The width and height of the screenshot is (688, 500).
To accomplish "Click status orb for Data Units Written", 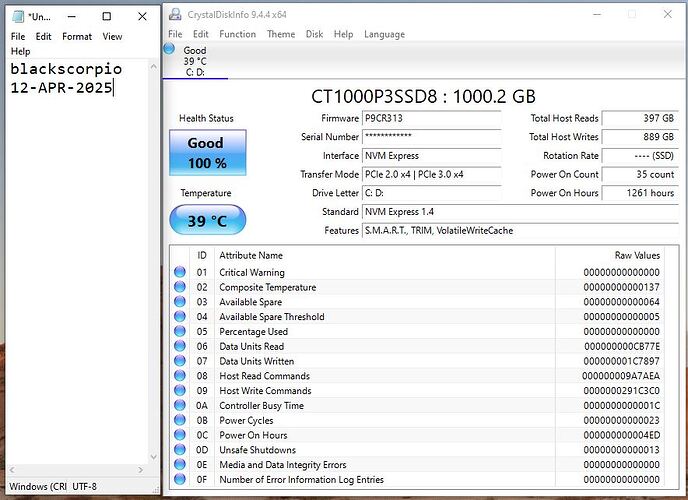I will click(x=180, y=361).
